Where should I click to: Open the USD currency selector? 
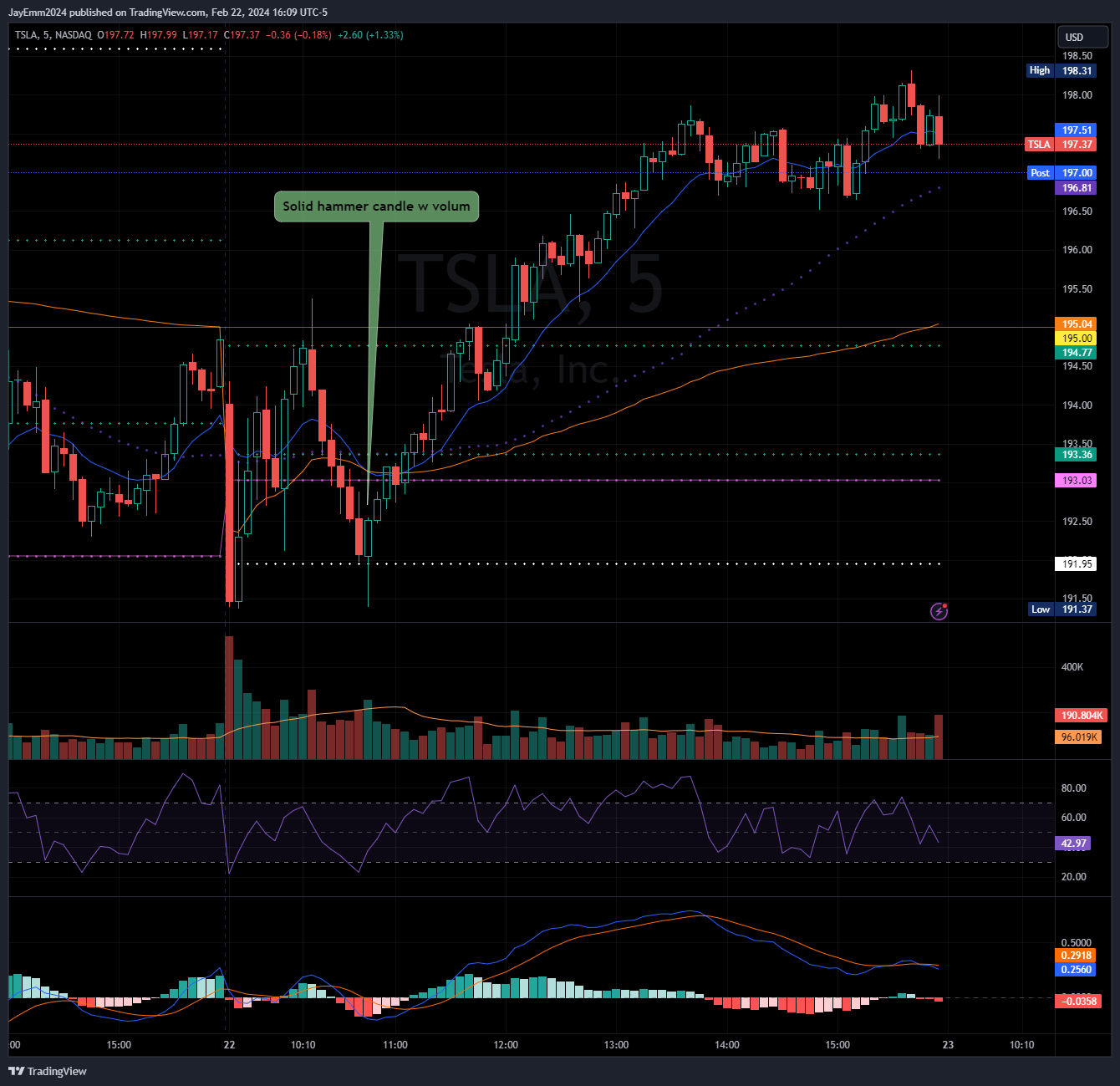pyautogui.click(x=1082, y=37)
